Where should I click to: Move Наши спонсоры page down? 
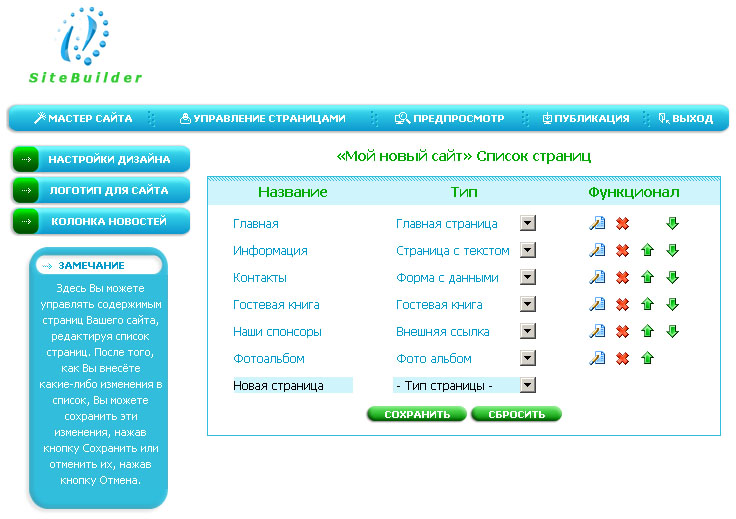(672, 331)
